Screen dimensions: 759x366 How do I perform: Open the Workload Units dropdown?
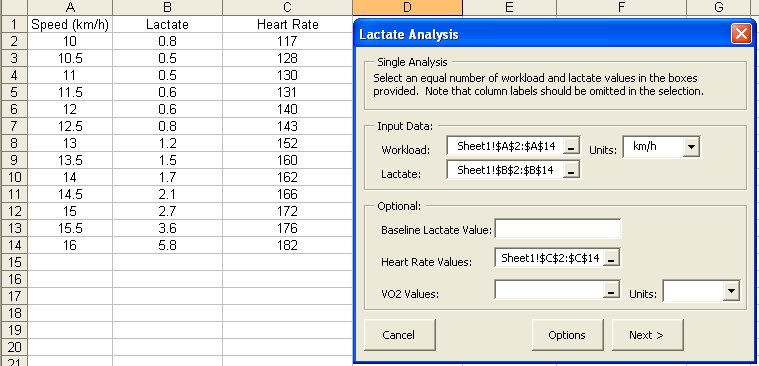[x=691, y=147]
